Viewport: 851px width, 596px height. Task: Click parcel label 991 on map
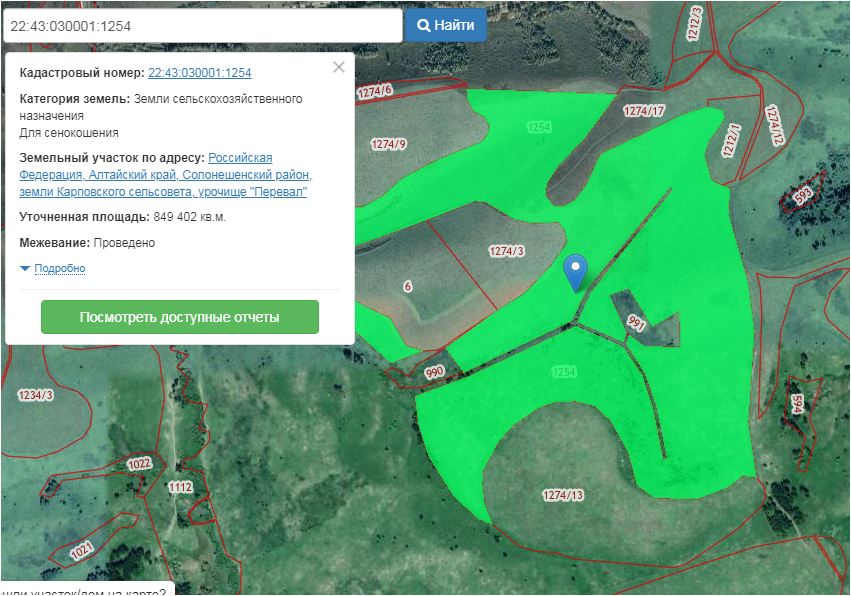tap(636, 322)
